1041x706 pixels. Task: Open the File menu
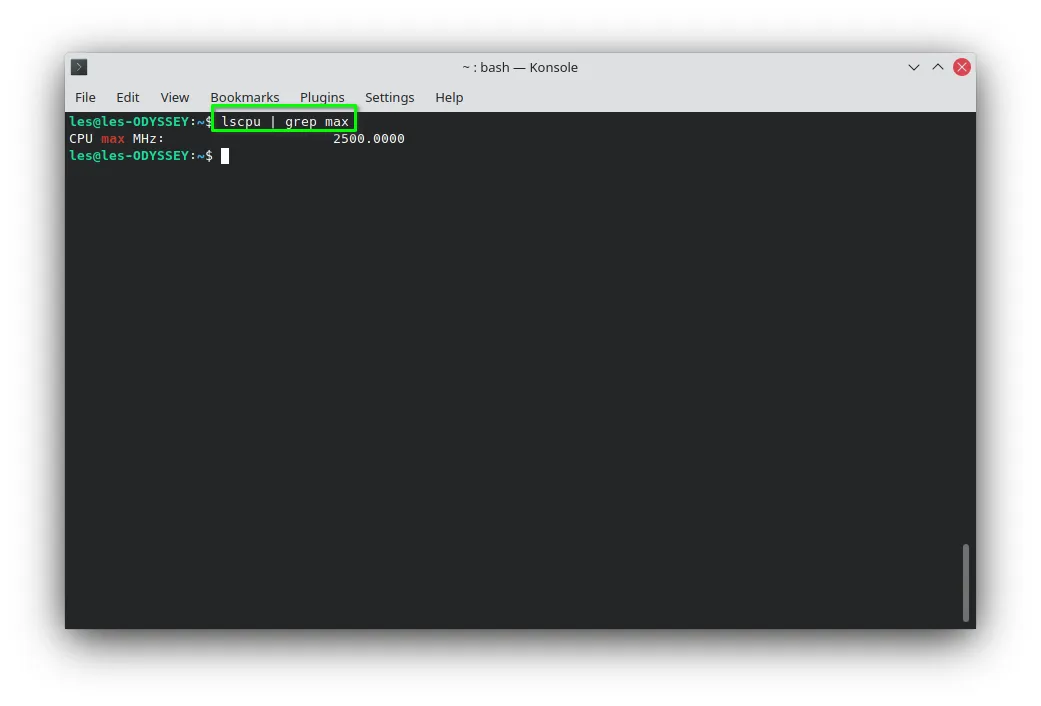(85, 98)
